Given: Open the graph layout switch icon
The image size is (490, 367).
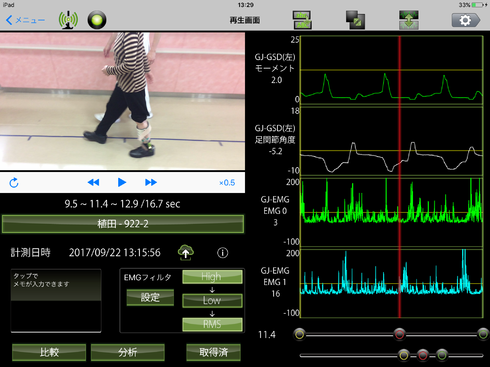Looking at the screenshot, I should coord(302,20).
